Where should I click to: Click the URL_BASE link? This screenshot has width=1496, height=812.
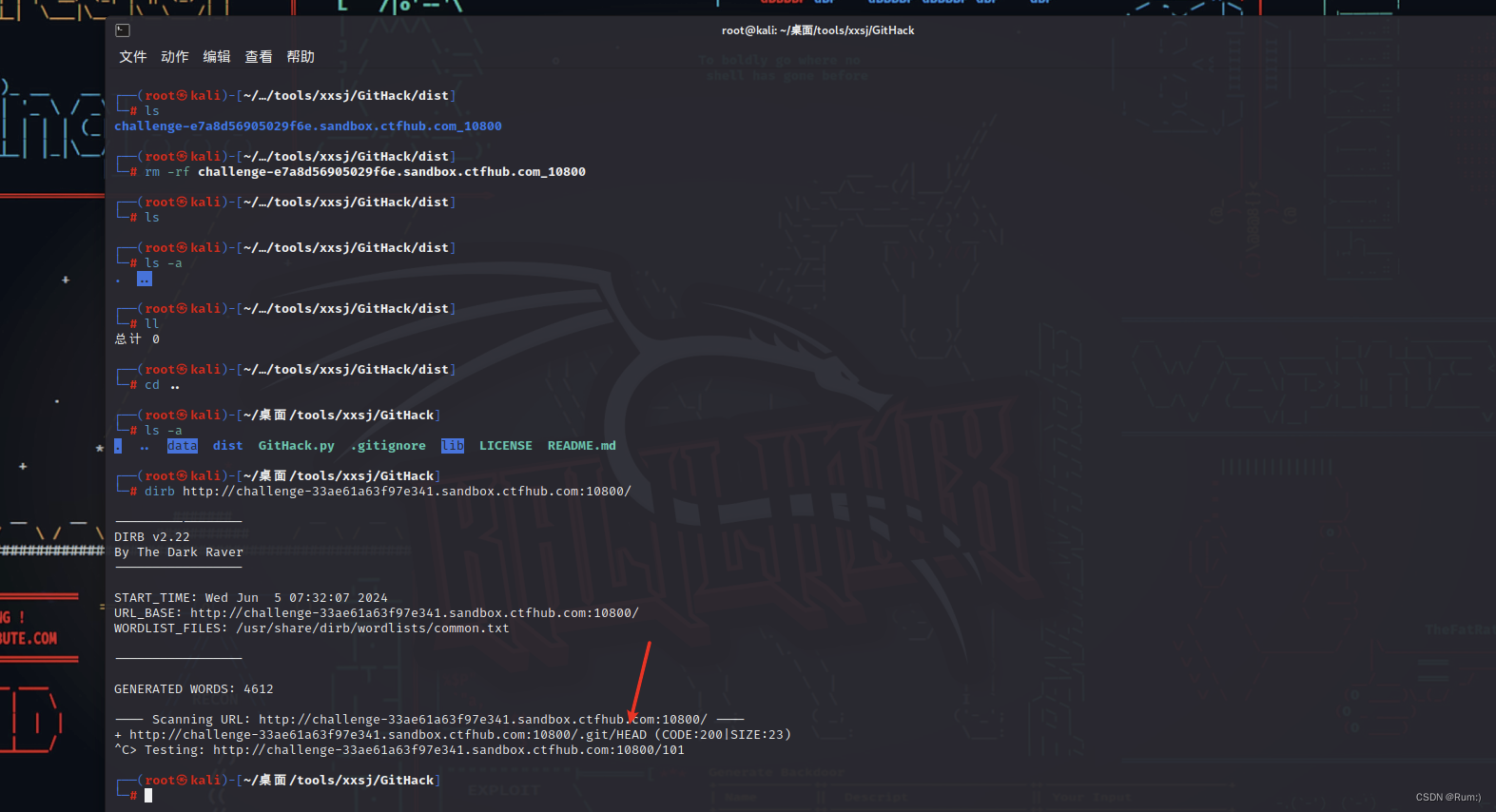click(415, 613)
